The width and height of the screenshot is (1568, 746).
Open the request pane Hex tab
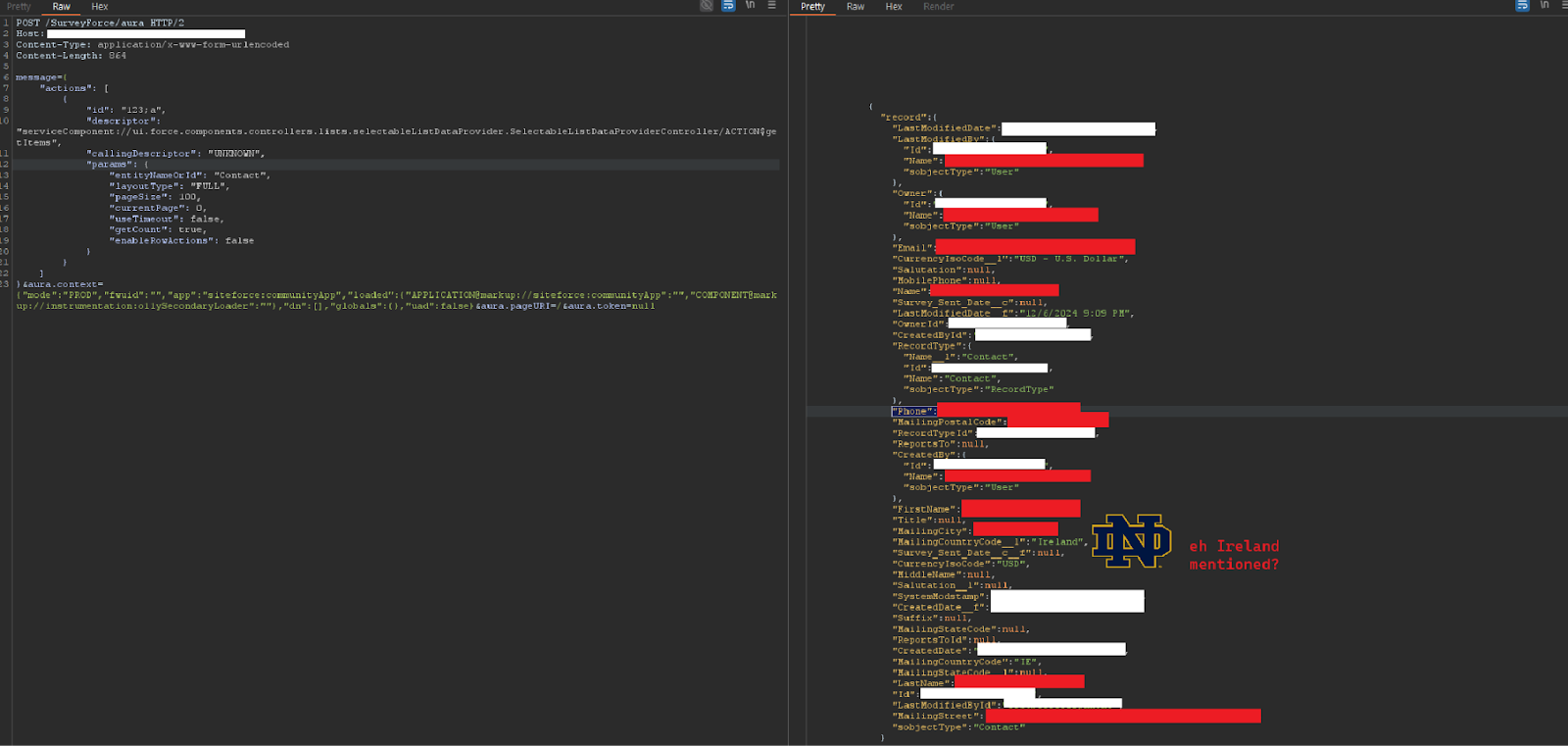[99, 7]
